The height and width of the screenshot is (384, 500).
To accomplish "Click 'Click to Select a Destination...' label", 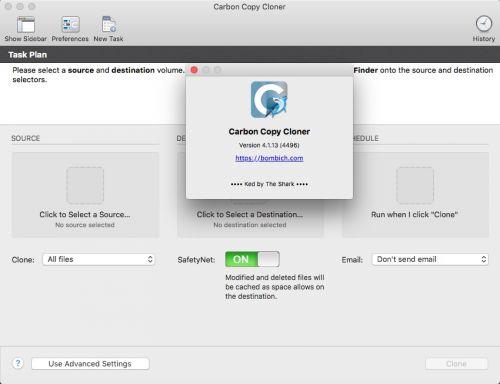I will [250, 214].
